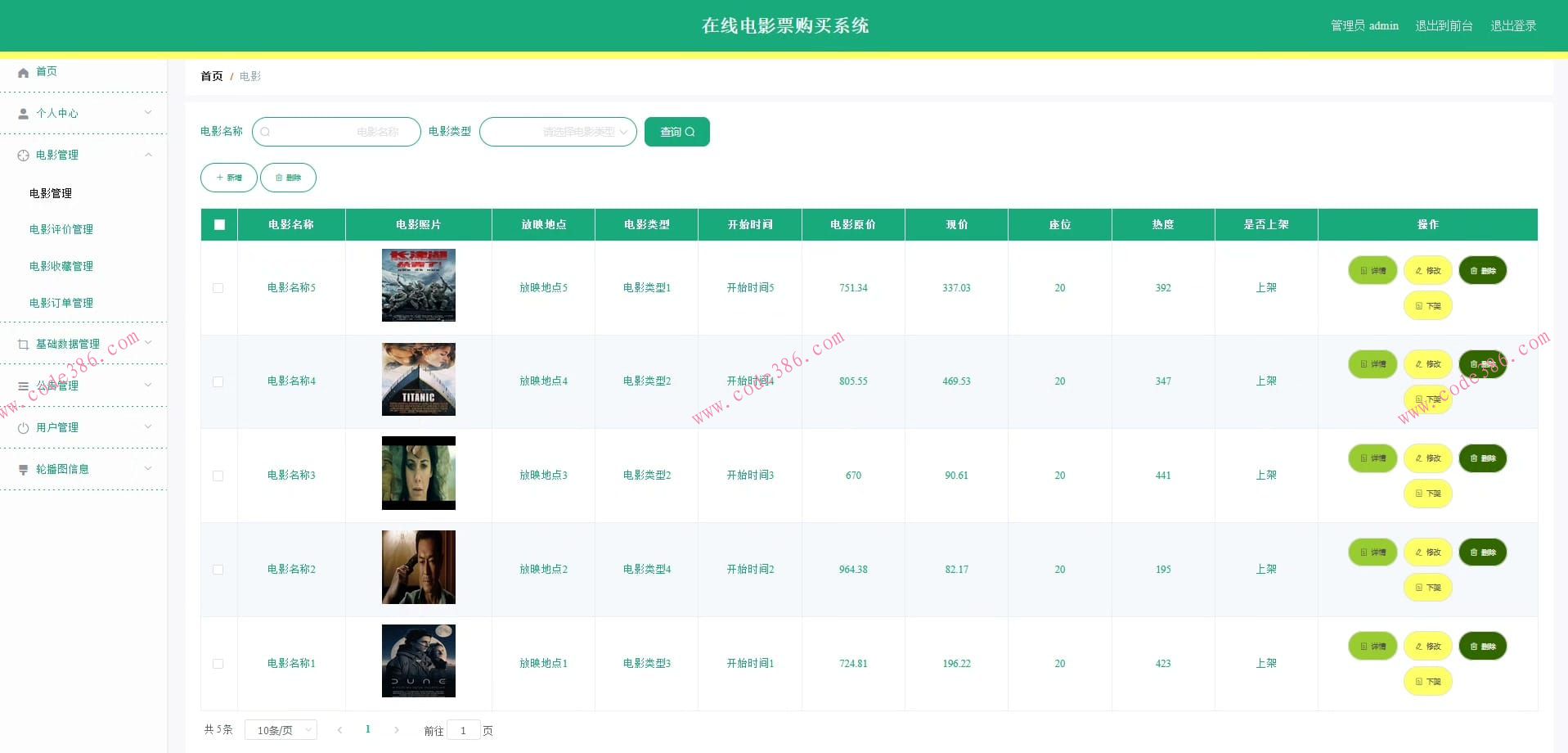Open 电影评价管理 in the sidebar
Image resolution: width=1568 pixels, height=753 pixels.
coord(61,229)
